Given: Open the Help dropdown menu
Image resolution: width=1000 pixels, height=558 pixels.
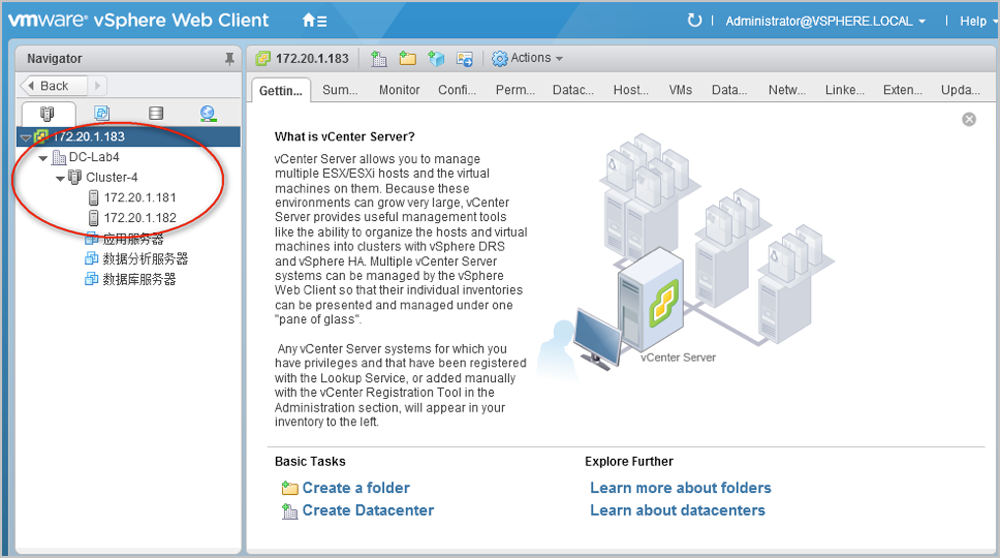Looking at the screenshot, I should [977, 21].
